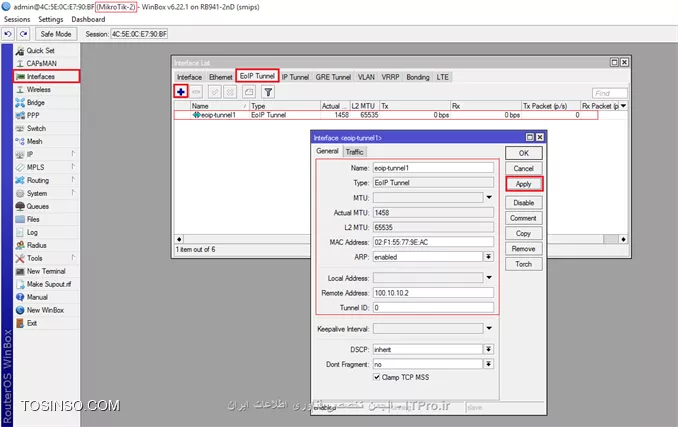Click the Name input field in the dialog
678x427 pixels.
pos(433,168)
